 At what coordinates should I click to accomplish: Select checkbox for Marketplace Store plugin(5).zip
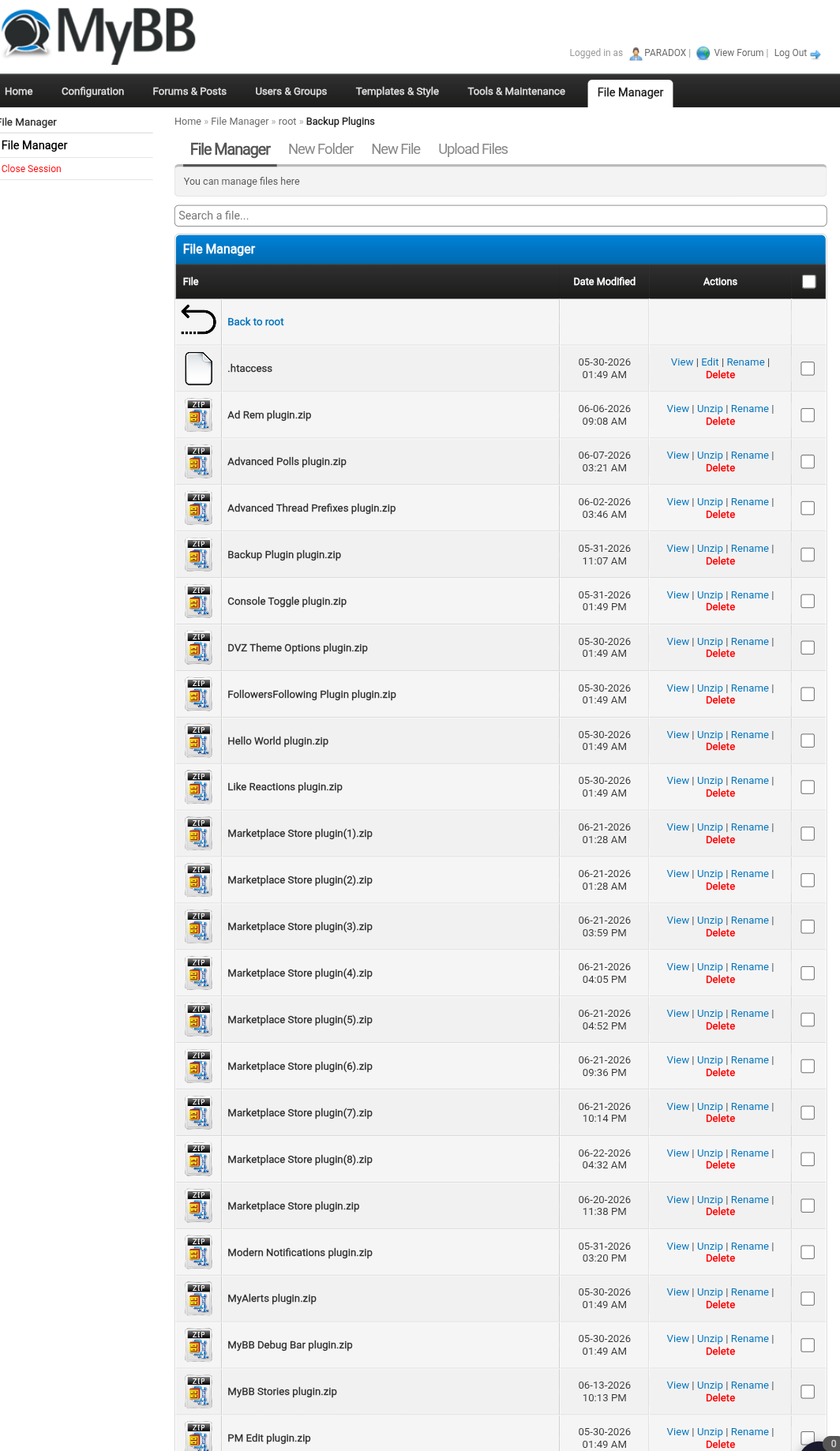[808, 1020]
